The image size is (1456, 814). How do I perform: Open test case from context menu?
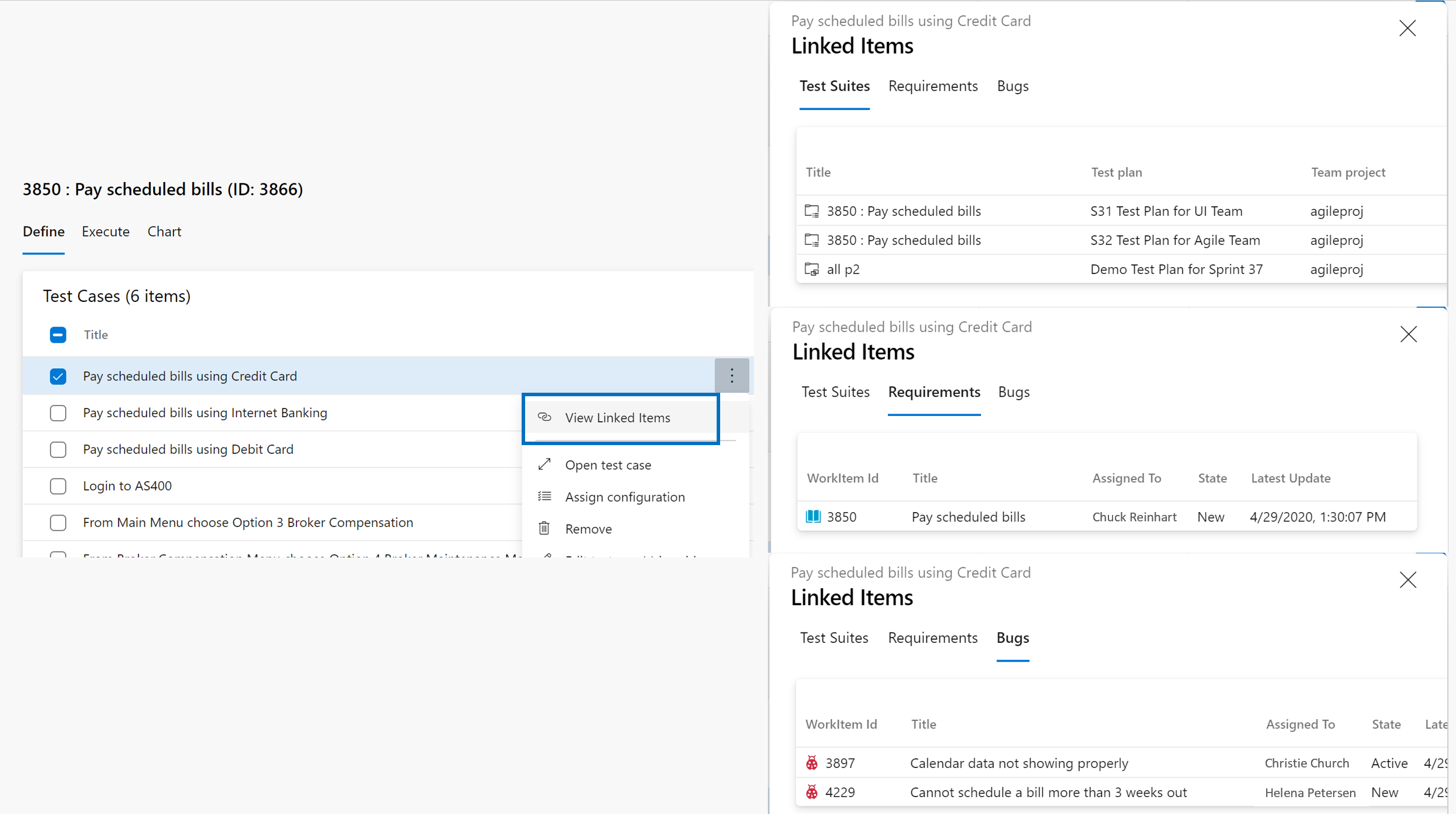[608, 464]
